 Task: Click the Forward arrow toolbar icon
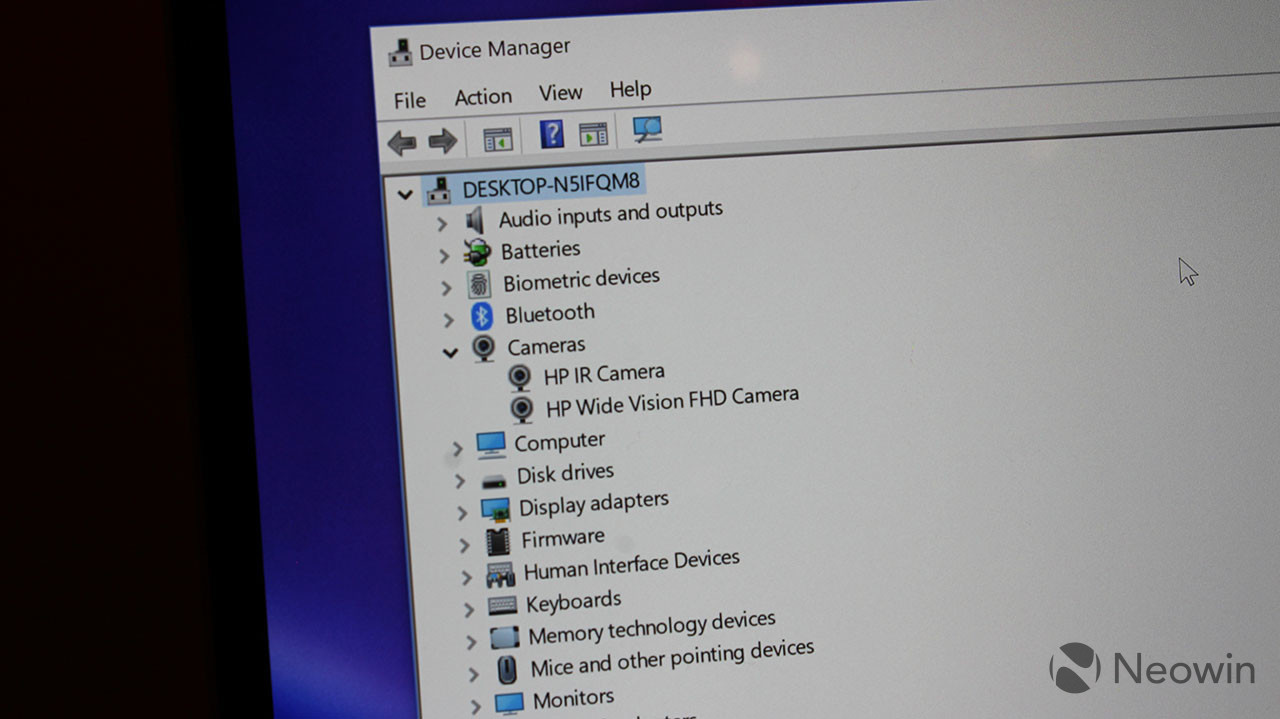[x=442, y=141]
